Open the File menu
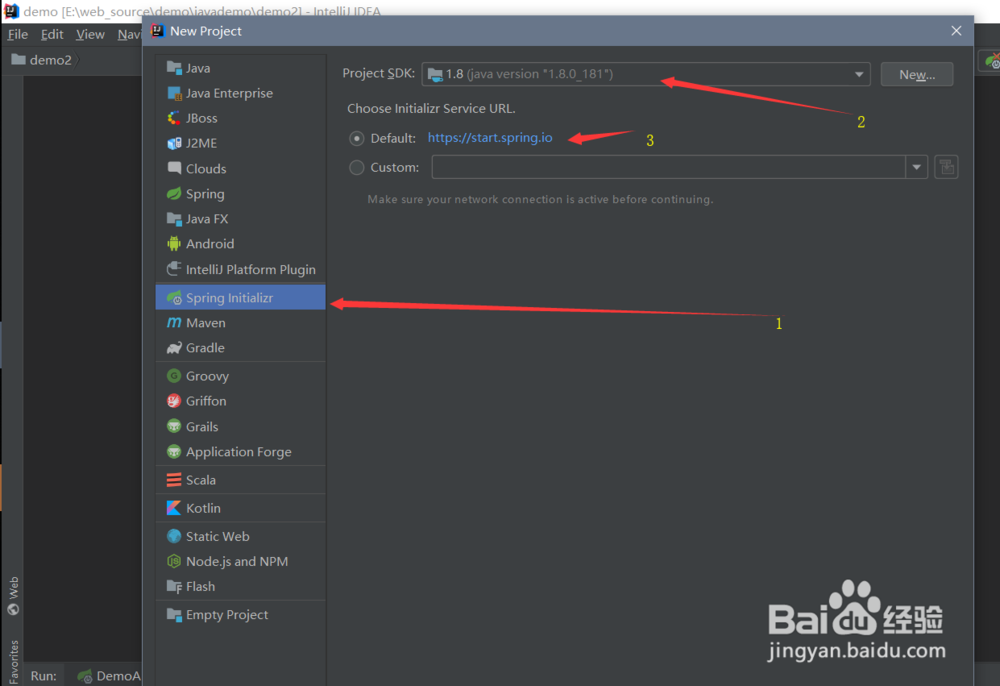Viewport: 1000px width, 686px height. 17,34
